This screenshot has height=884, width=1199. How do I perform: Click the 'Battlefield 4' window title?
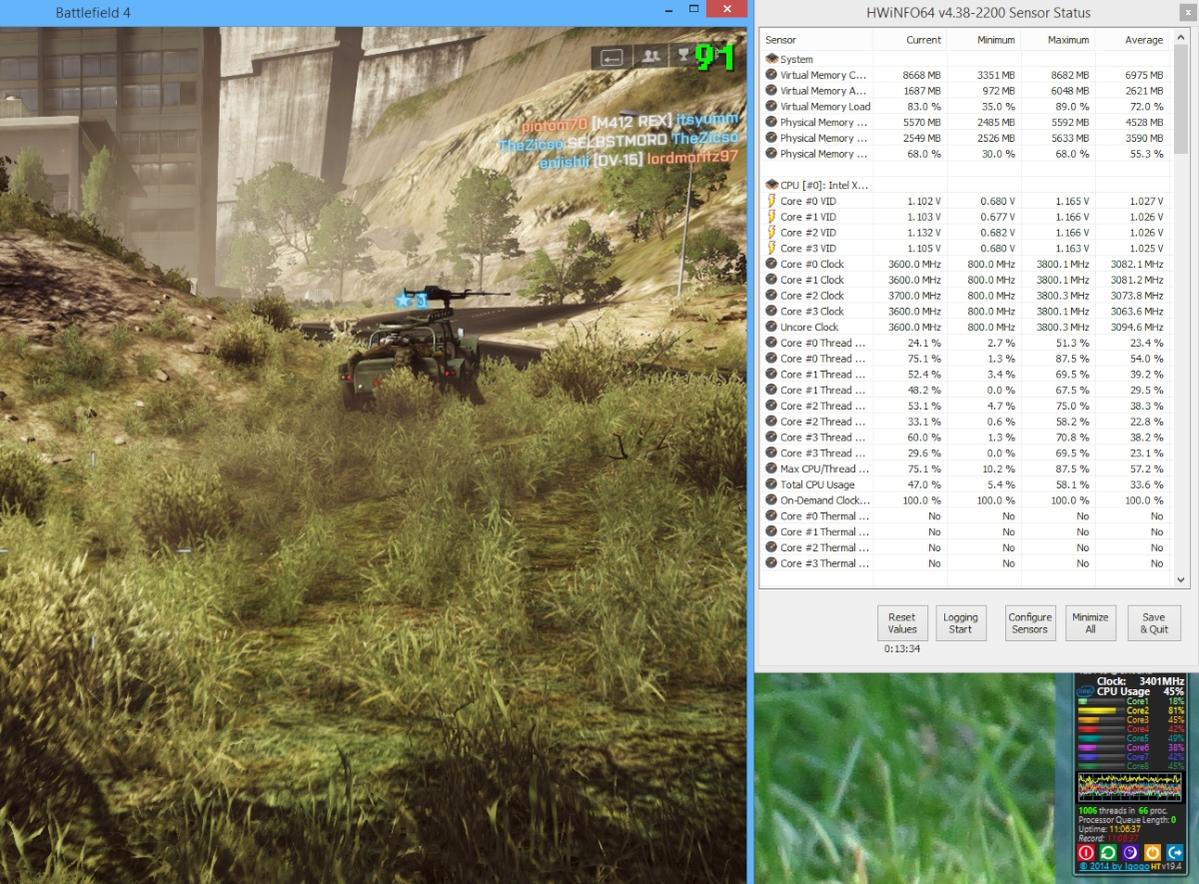tap(93, 12)
